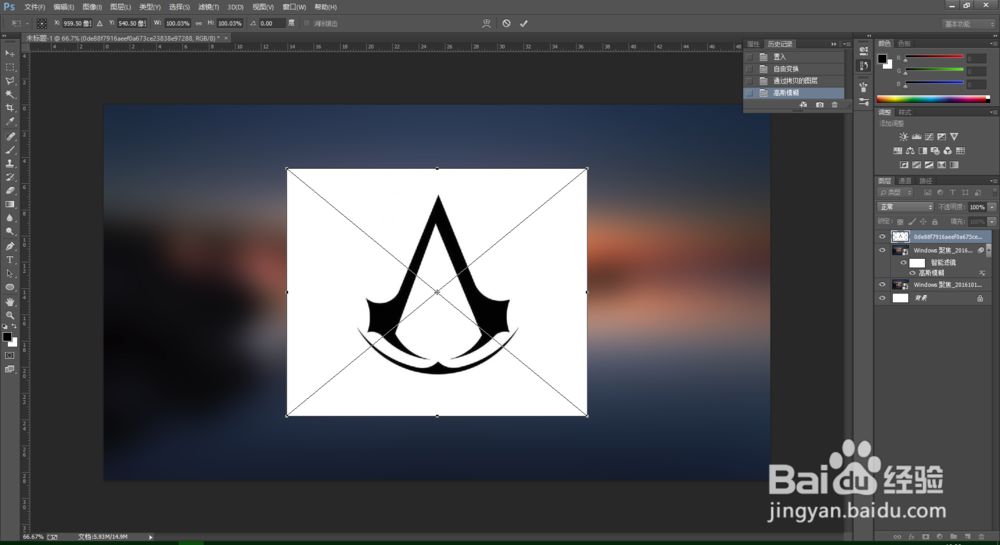Open the layer filter 类型 dropdown
The image size is (1000, 545).
pyautogui.click(x=896, y=193)
